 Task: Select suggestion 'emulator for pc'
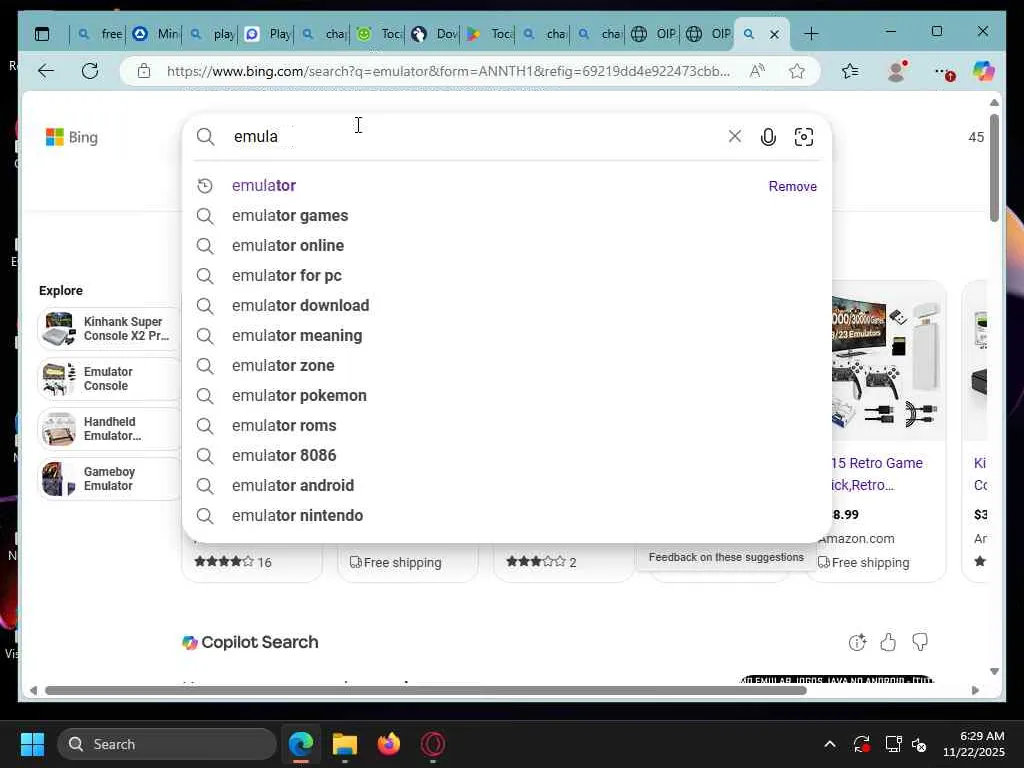[506, 276]
